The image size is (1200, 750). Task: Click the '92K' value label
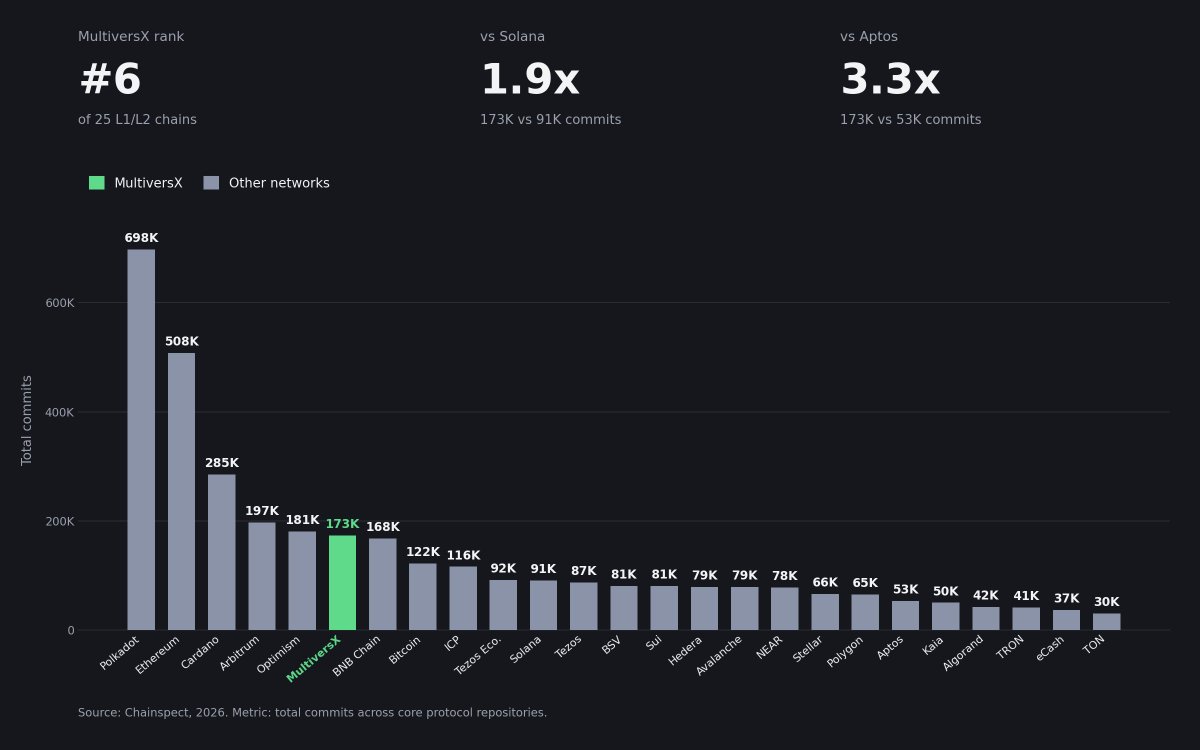(x=503, y=569)
